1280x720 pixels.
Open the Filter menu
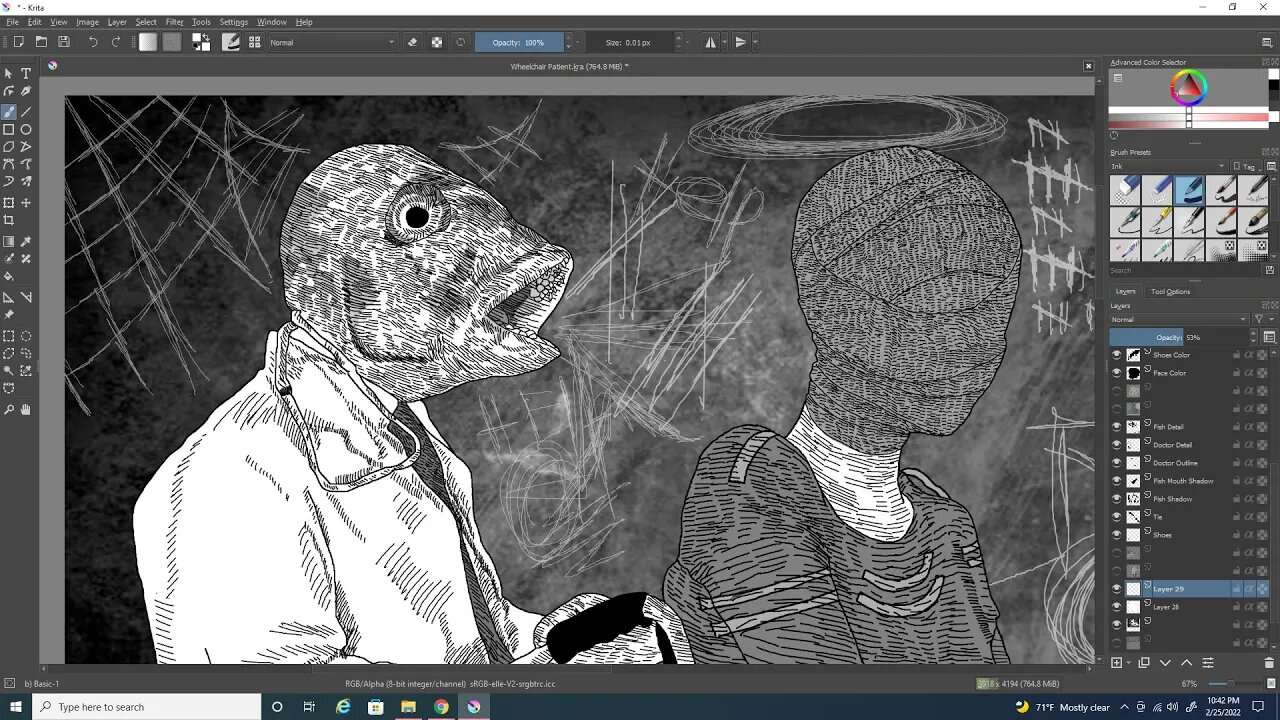174,21
